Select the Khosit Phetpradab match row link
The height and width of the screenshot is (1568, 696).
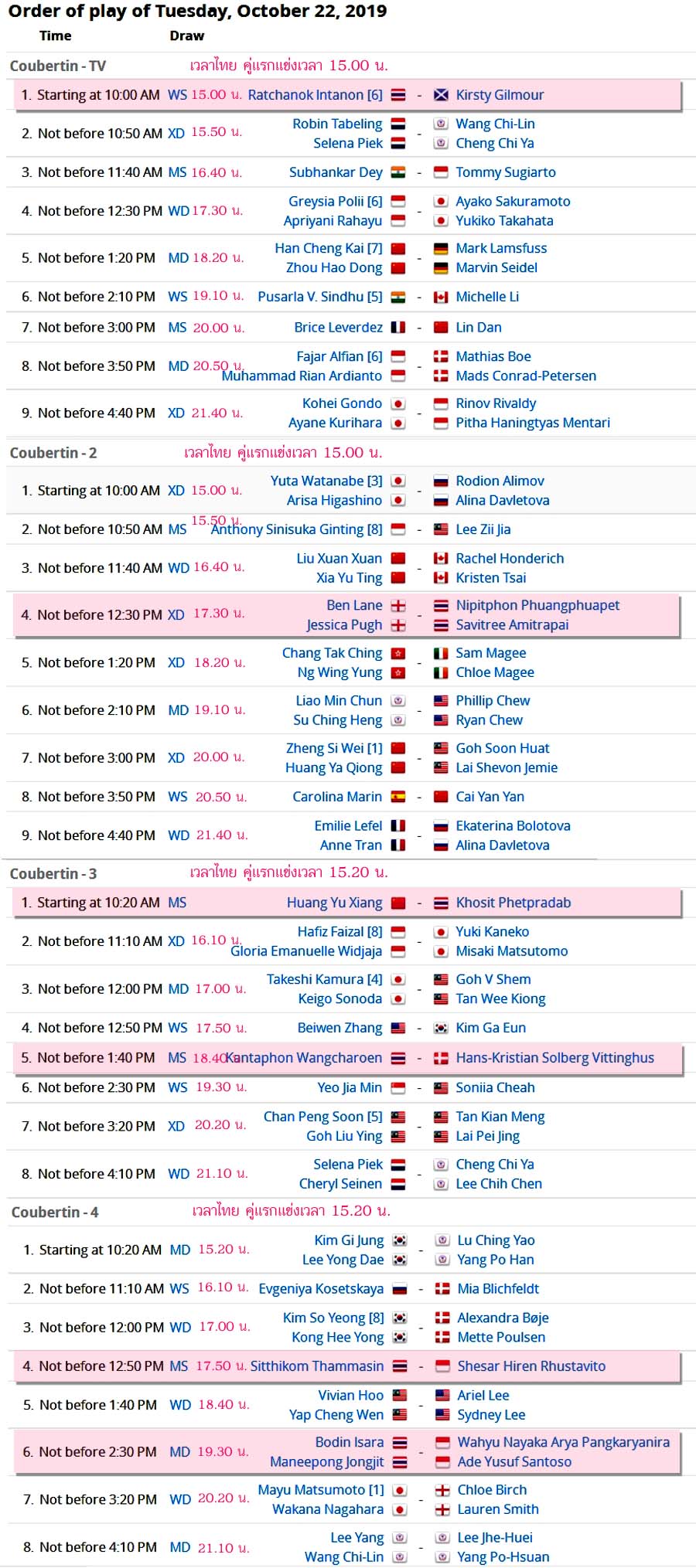pos(513,903)
